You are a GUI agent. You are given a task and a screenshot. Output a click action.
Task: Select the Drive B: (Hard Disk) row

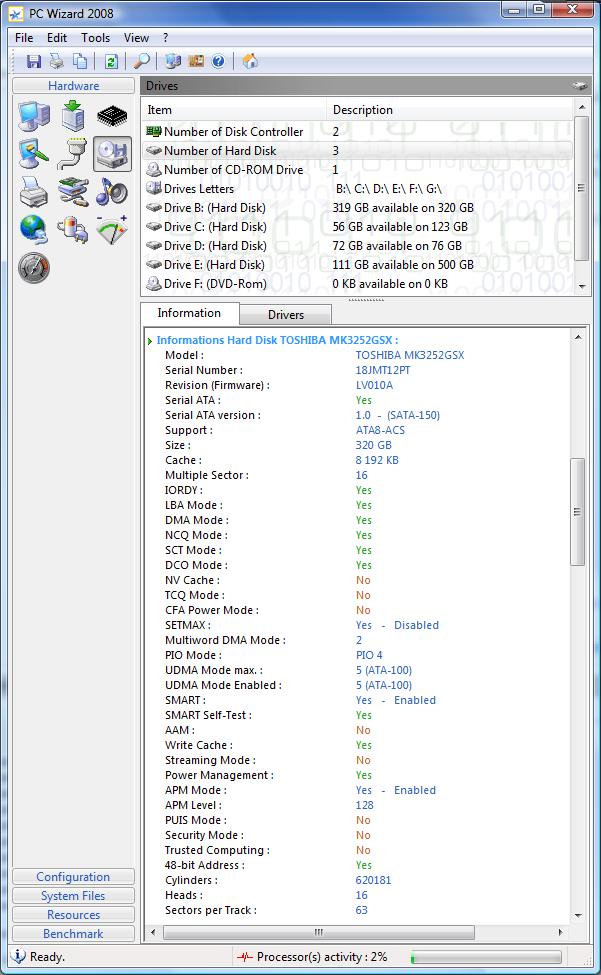click(357, 208)
